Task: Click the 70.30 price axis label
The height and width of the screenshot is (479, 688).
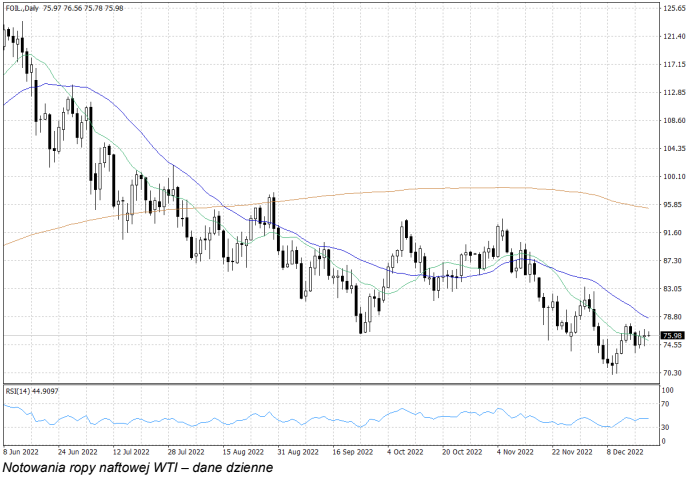Action: tap(672, 373)
